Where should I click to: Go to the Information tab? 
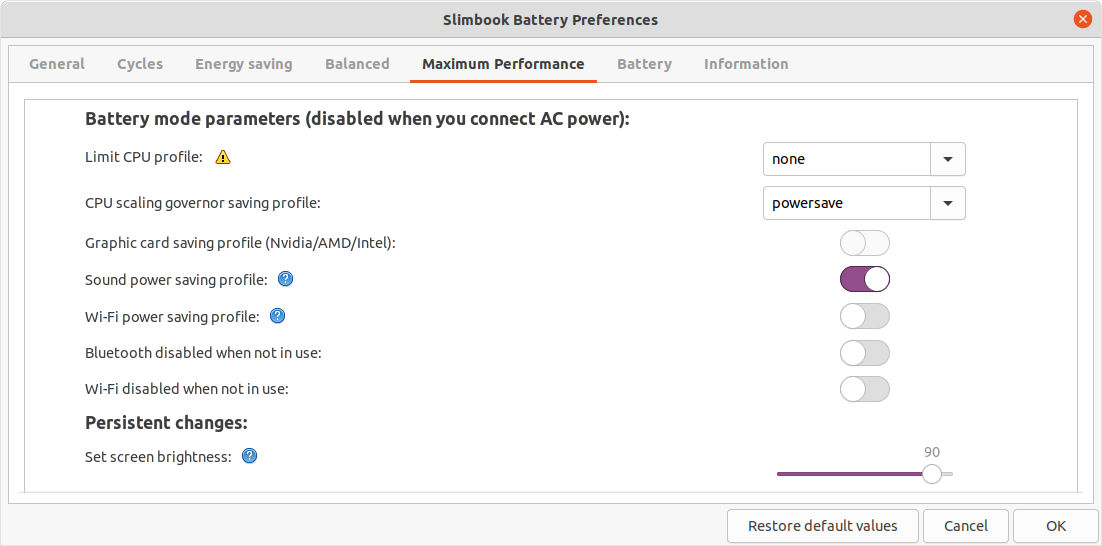pos(746,64)
